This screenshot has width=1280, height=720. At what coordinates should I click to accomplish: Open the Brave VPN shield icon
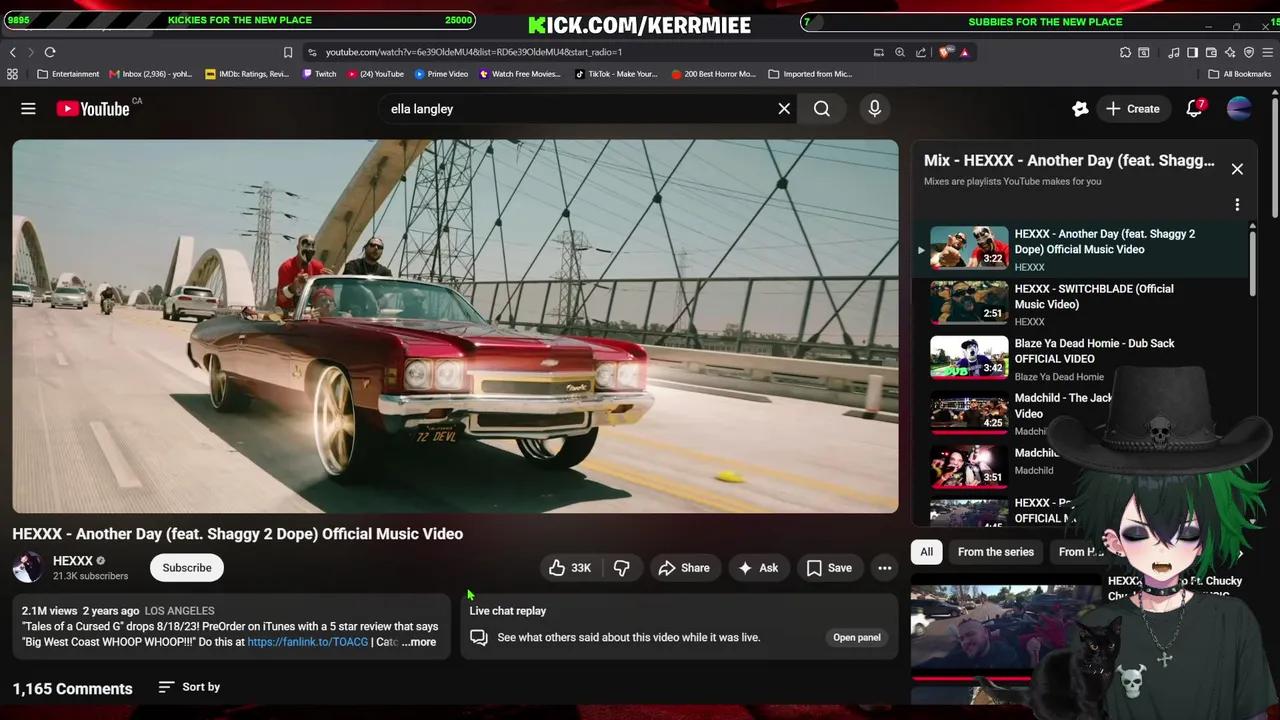pos(1249,52)
